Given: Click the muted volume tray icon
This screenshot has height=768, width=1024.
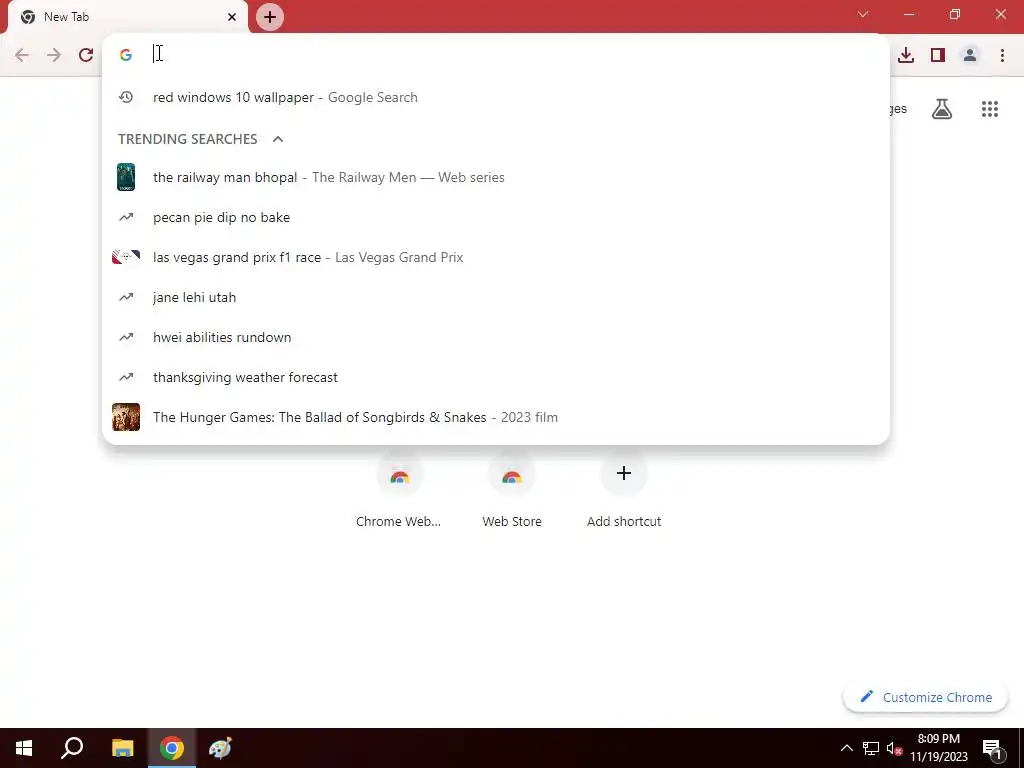Looking at the screenshot, I should pos(894,748).
